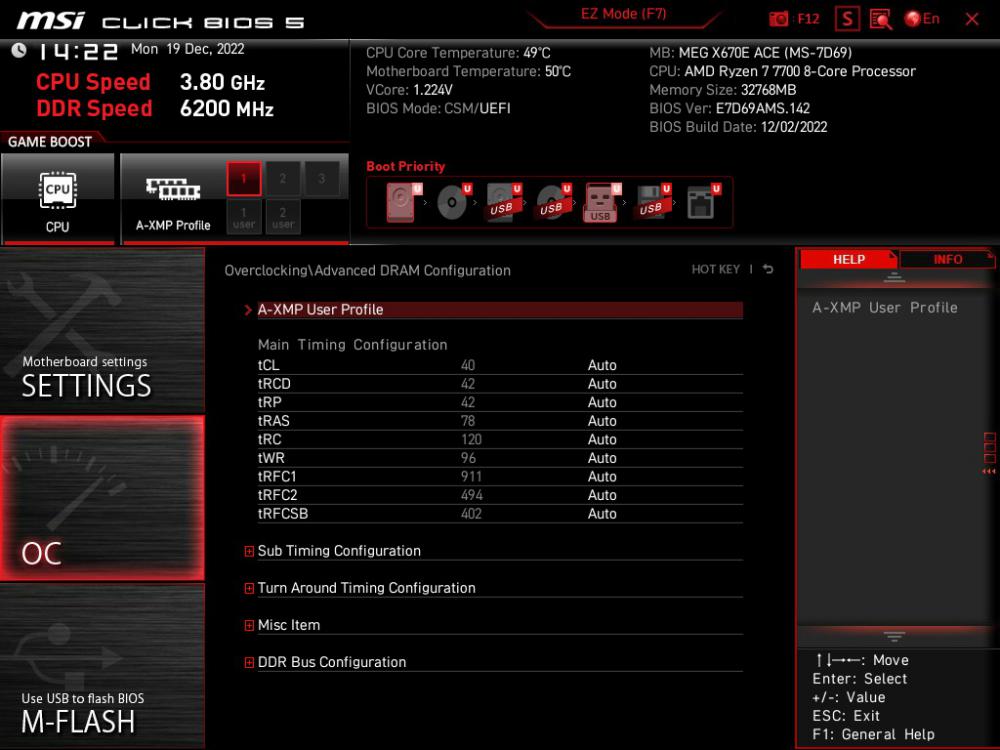The width and height of the screenshot is (1000, 750).
Task: Switch to the HELP tab
Action: point(848,260)
